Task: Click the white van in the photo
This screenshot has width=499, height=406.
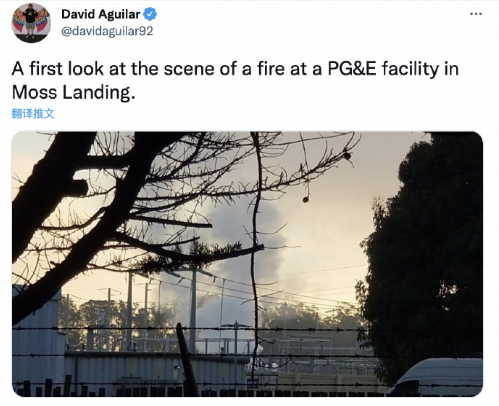Action: coord(437,377)
